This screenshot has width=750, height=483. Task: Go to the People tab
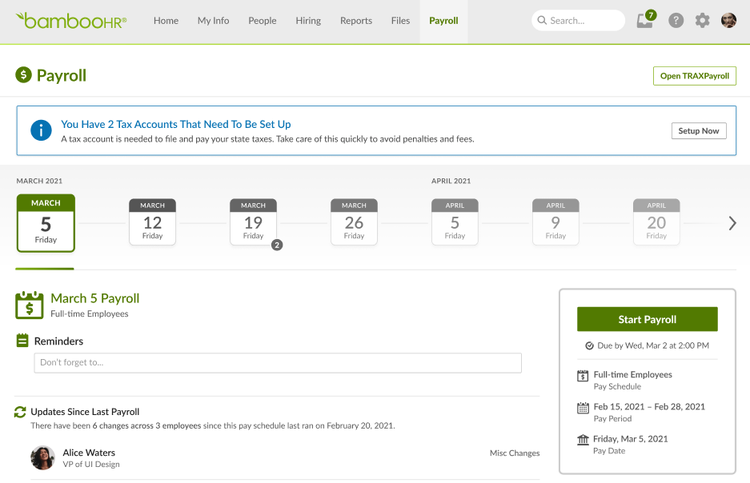click(262, 21)
